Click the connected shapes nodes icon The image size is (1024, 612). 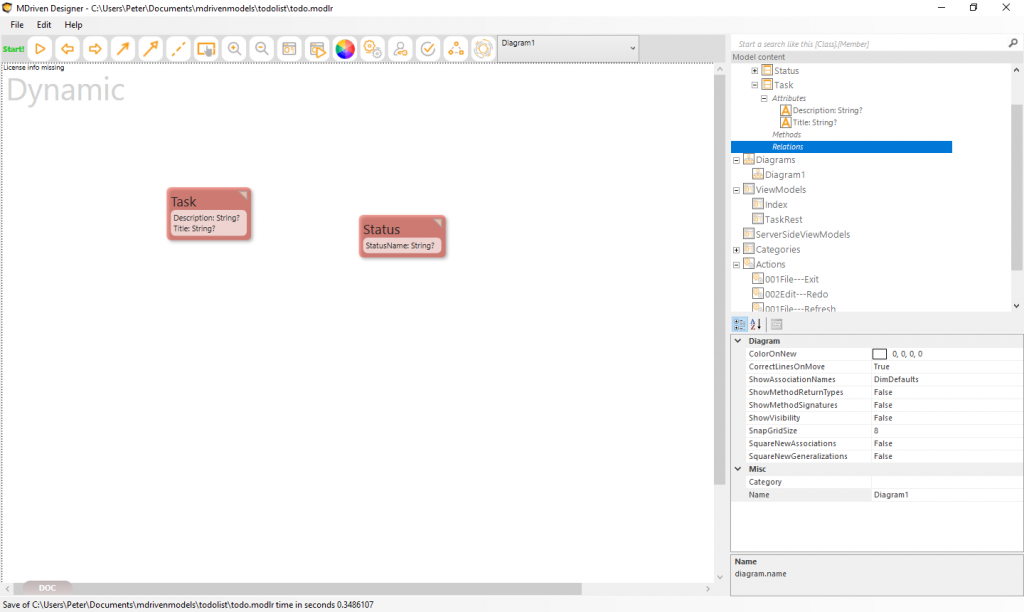(x=455, y=49)
